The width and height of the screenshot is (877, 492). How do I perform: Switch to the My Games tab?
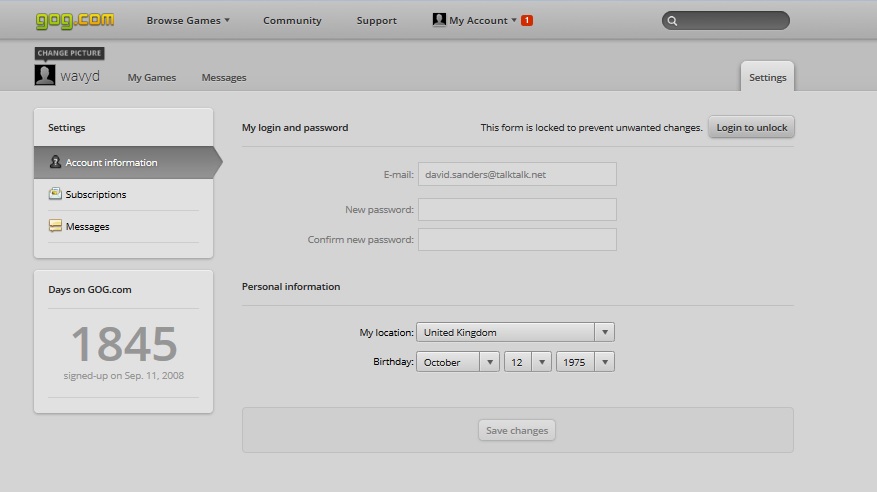152,77
